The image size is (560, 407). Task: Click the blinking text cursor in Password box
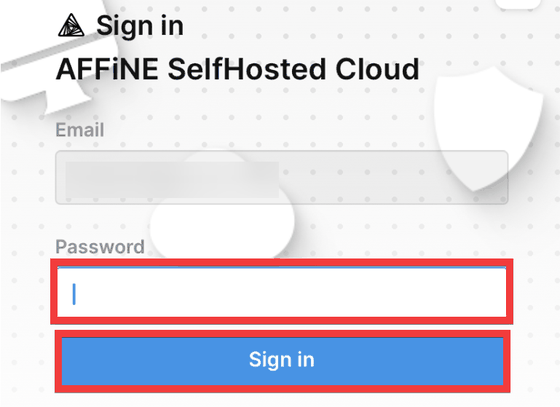(x=74, y=294)
